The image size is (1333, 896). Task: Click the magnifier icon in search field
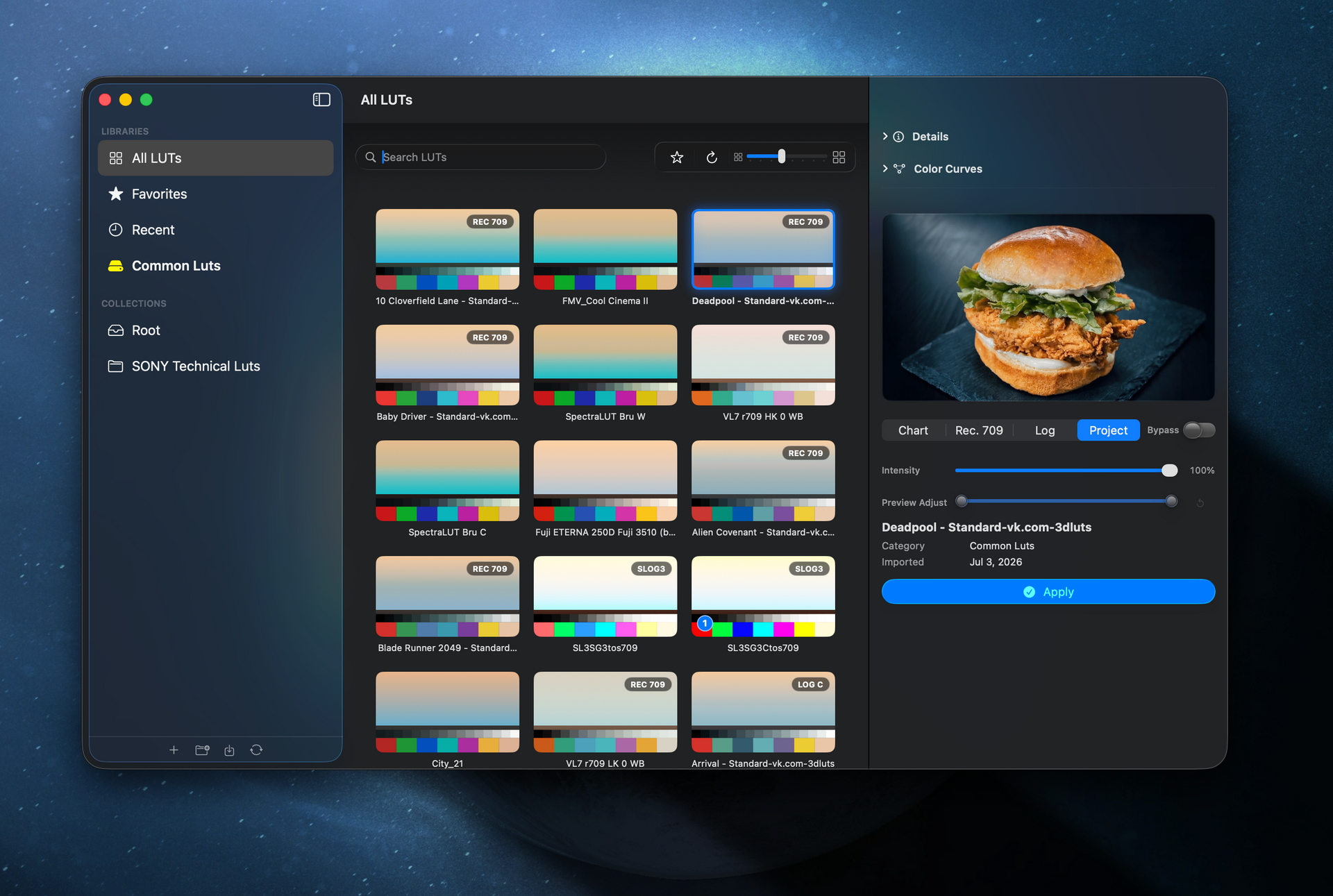[371, 158]
